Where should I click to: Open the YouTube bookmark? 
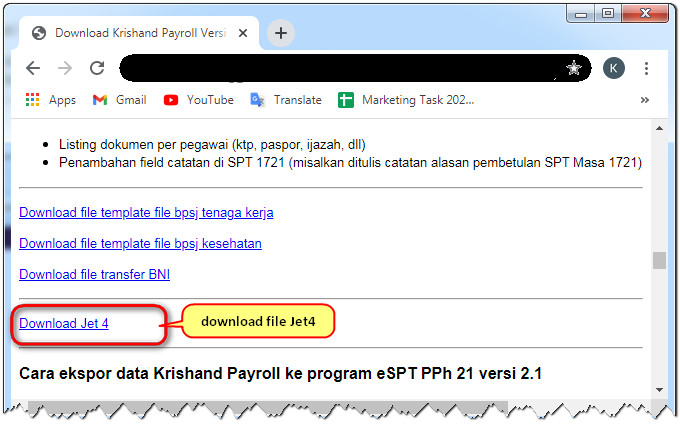[x=199, y=100]
